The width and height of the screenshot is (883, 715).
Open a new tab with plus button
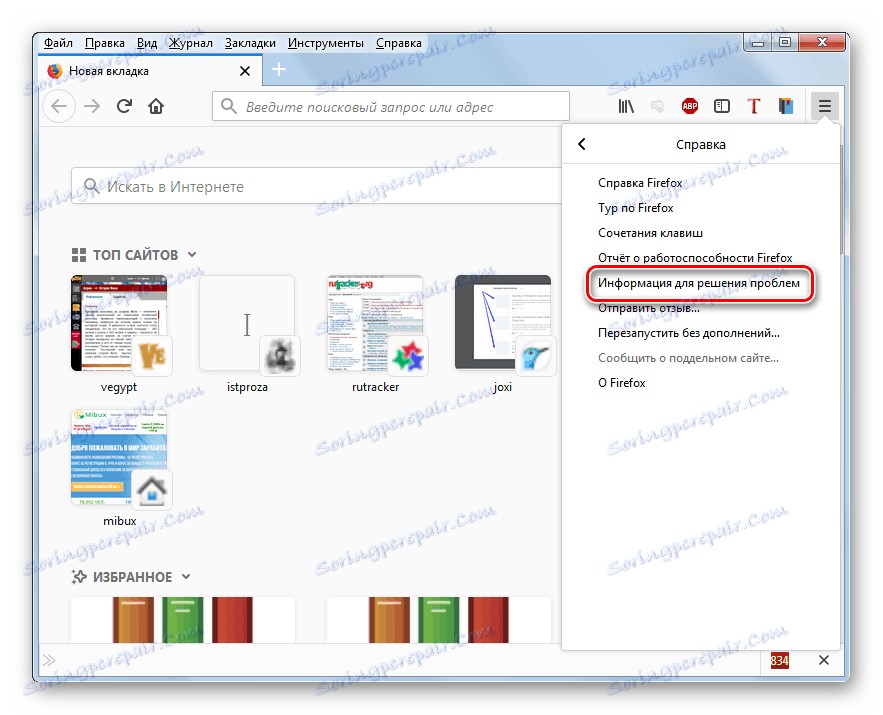(x=279, y=69)
